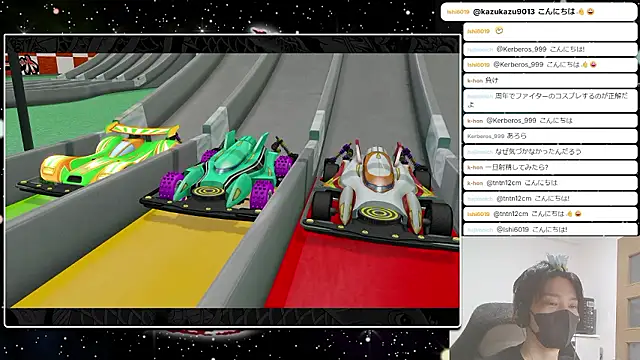The height and width of the screenshot is (360, 640).
Task: Click k-hon's @Kerberos_999 こんにちは message
Action: click(x=550, y=121)
